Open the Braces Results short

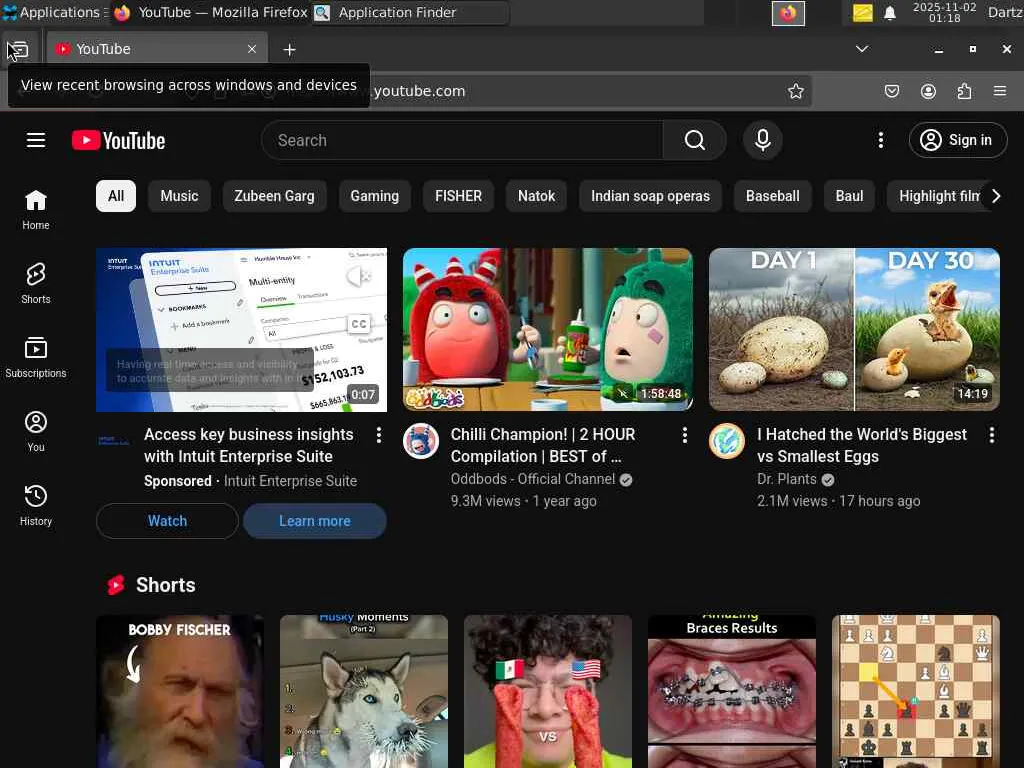click(731, 691)
